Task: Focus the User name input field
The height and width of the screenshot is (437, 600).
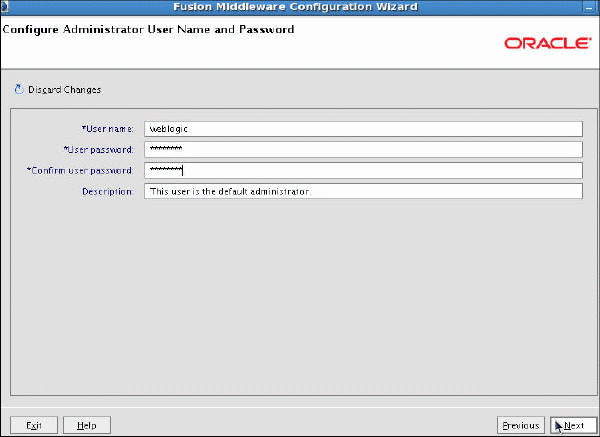Action: pyautogui.click(x=362, y=128)
